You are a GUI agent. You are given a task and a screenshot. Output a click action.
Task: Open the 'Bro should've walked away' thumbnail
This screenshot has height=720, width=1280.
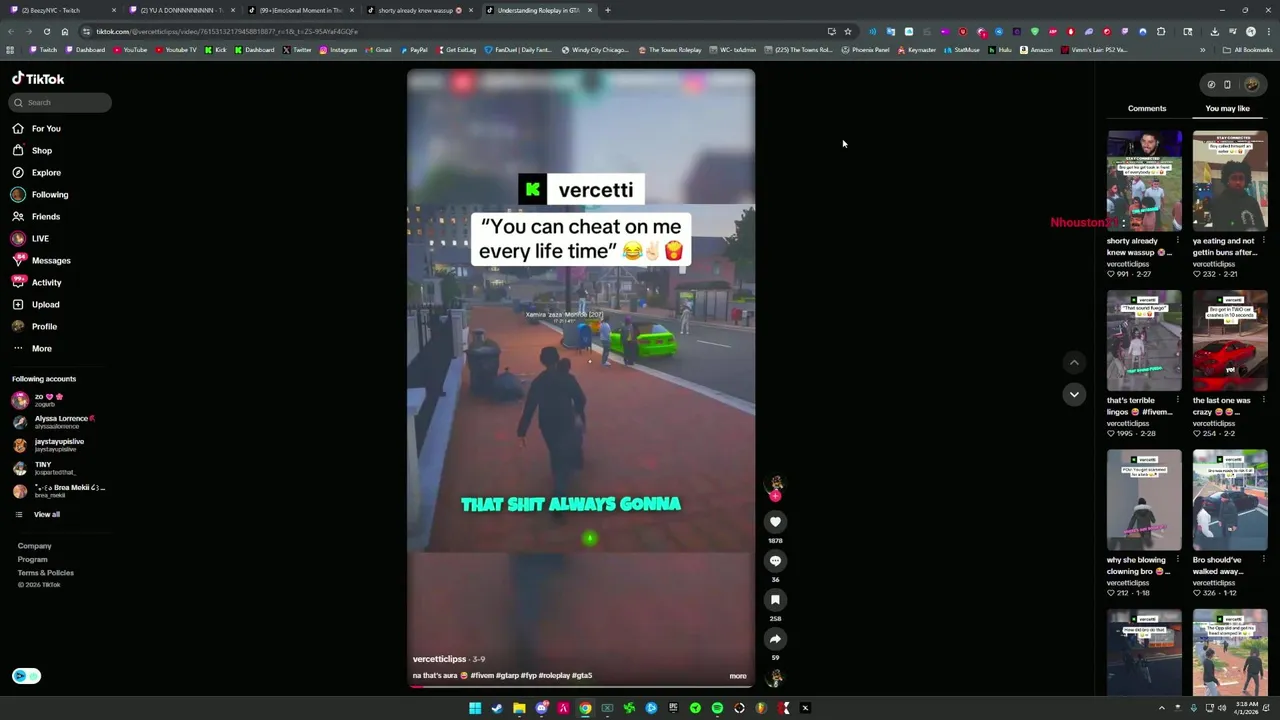coord(1230,500)
